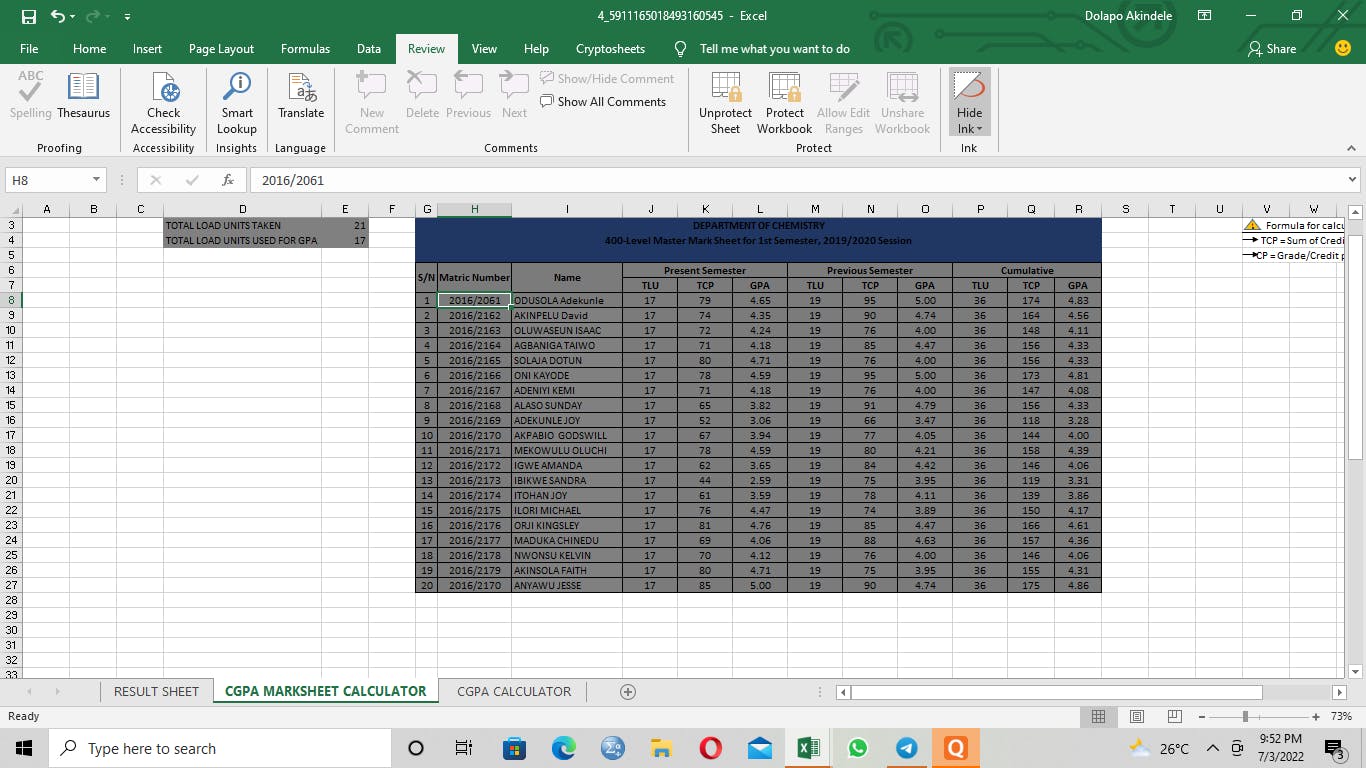Click the formula bar containing 2016/2061
This screenshot has width=1366, height=768.
click(x=798, y=180)
